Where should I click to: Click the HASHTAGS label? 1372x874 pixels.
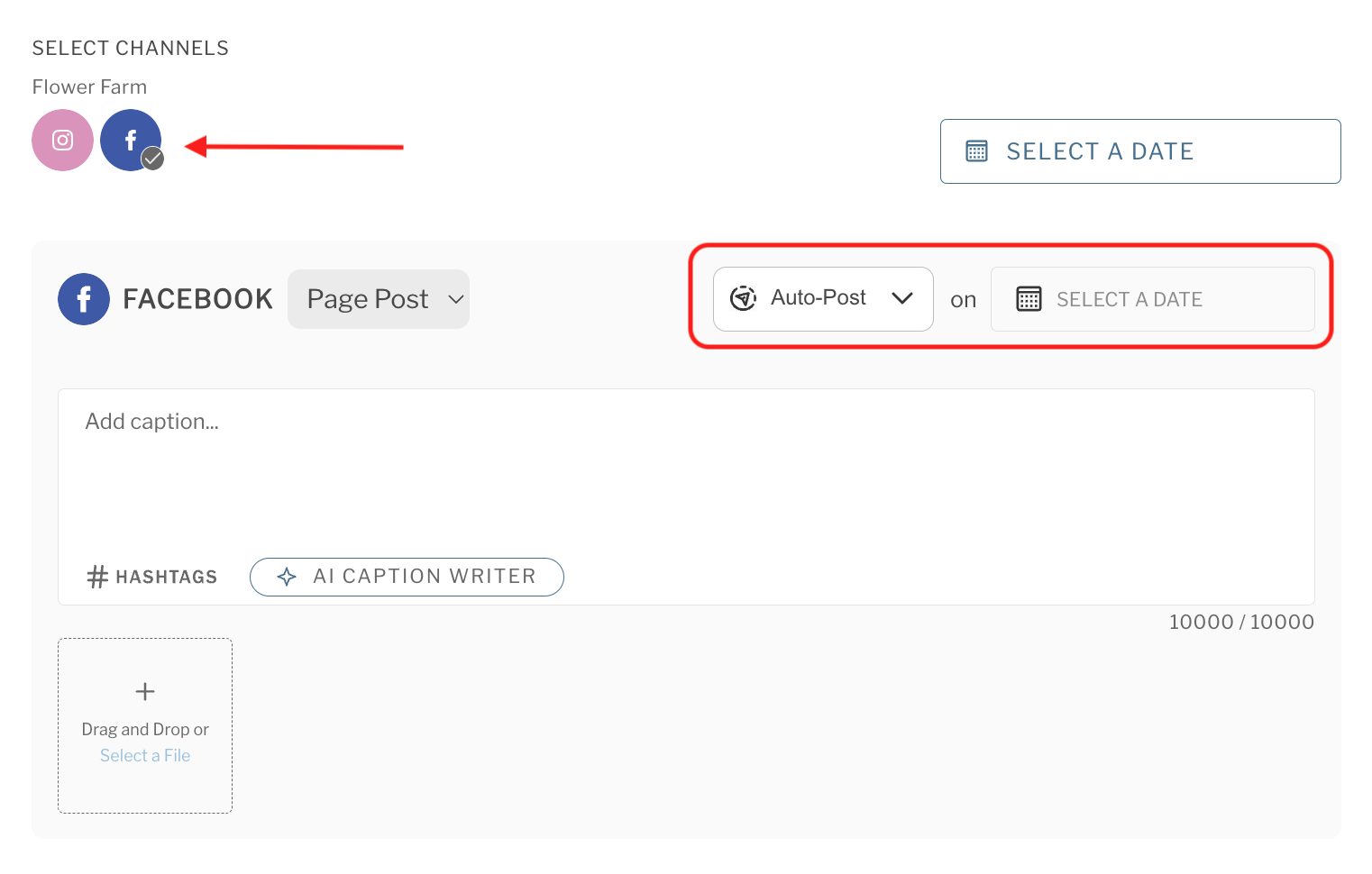tap(166, 576)
